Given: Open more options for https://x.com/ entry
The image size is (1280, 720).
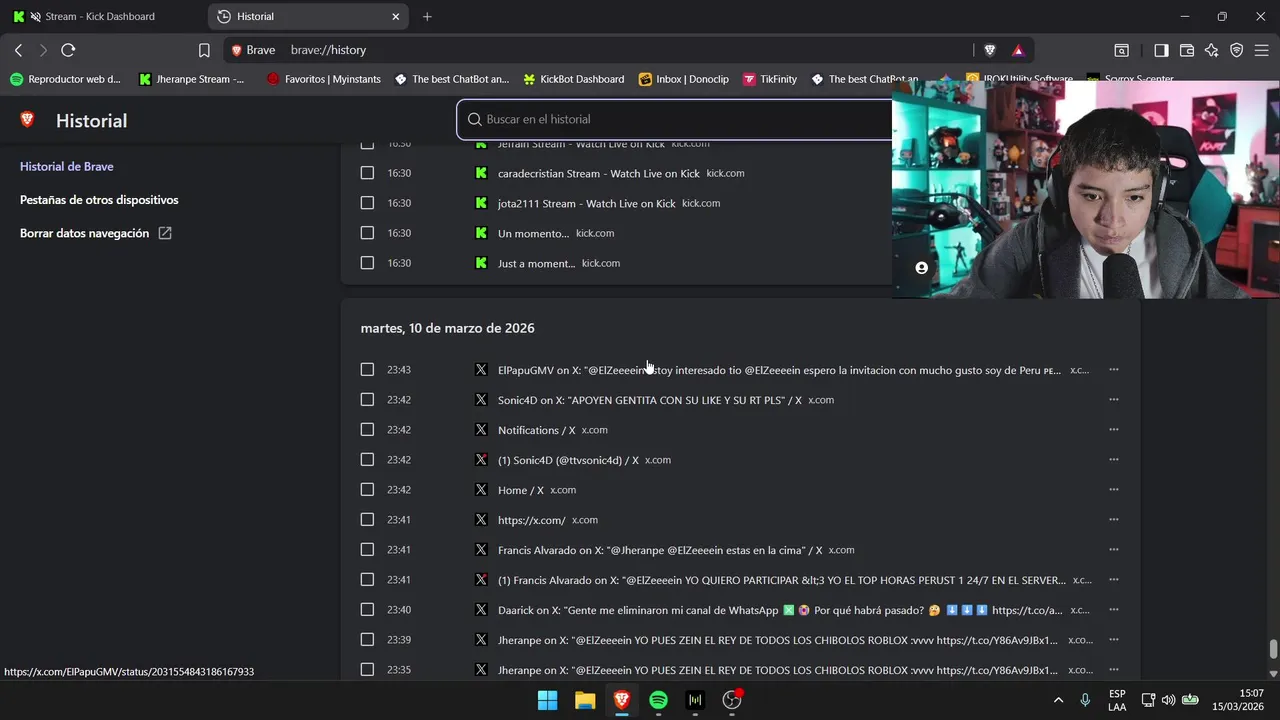Looking at the screenshot, I should click(x=1114, y=520).
